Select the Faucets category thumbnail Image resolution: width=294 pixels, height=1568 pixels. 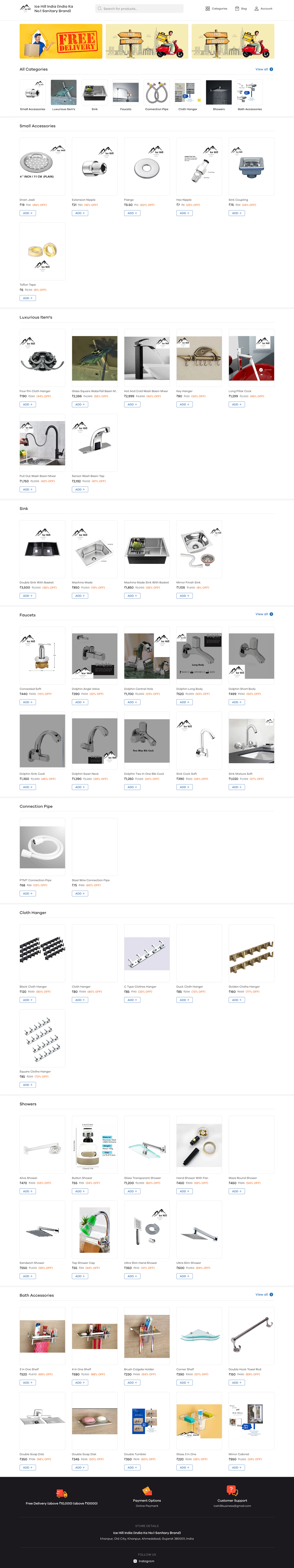coord(126,92)
